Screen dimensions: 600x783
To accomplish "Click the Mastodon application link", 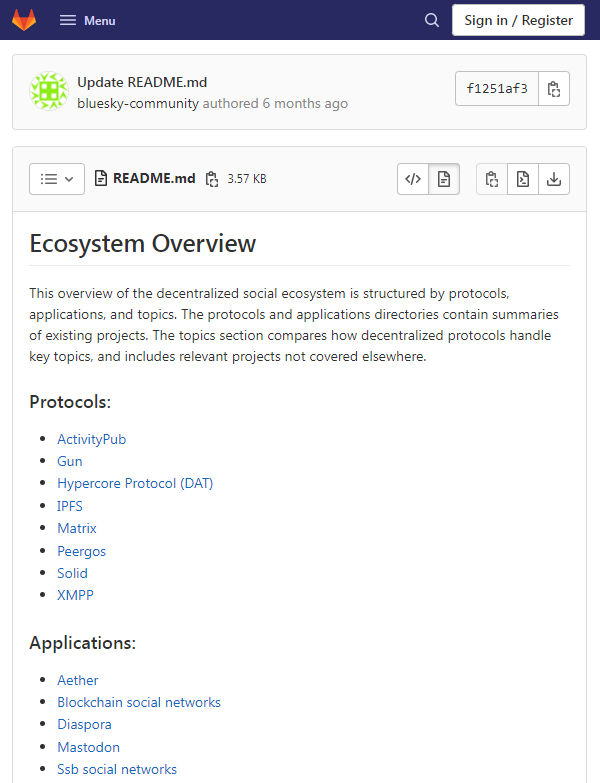I will coord(88,747).
